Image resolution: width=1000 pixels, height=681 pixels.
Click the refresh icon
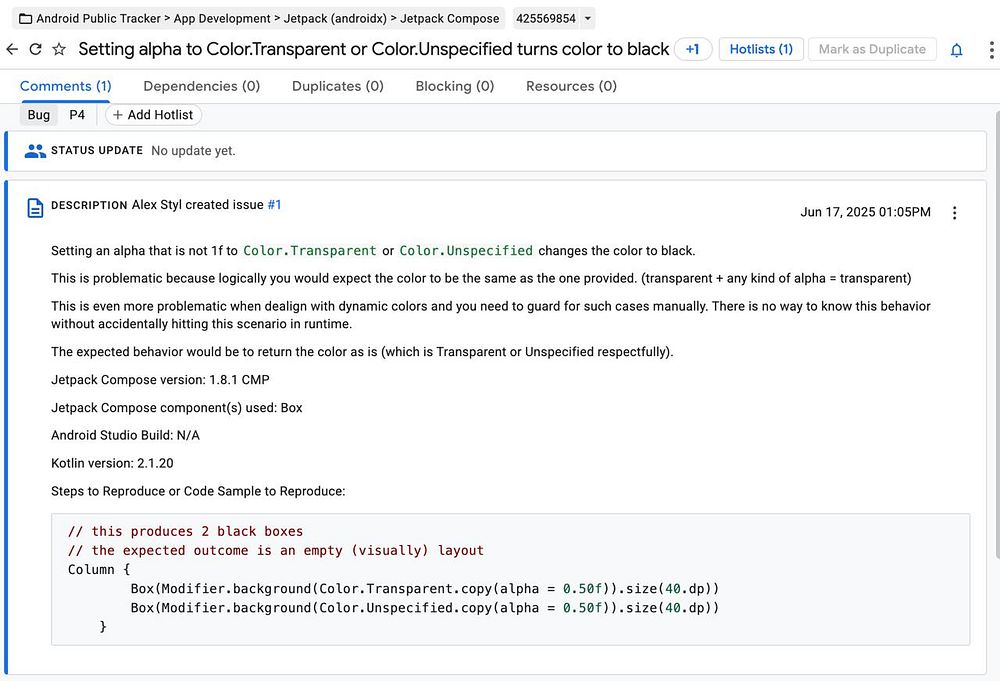pos(35,49)
